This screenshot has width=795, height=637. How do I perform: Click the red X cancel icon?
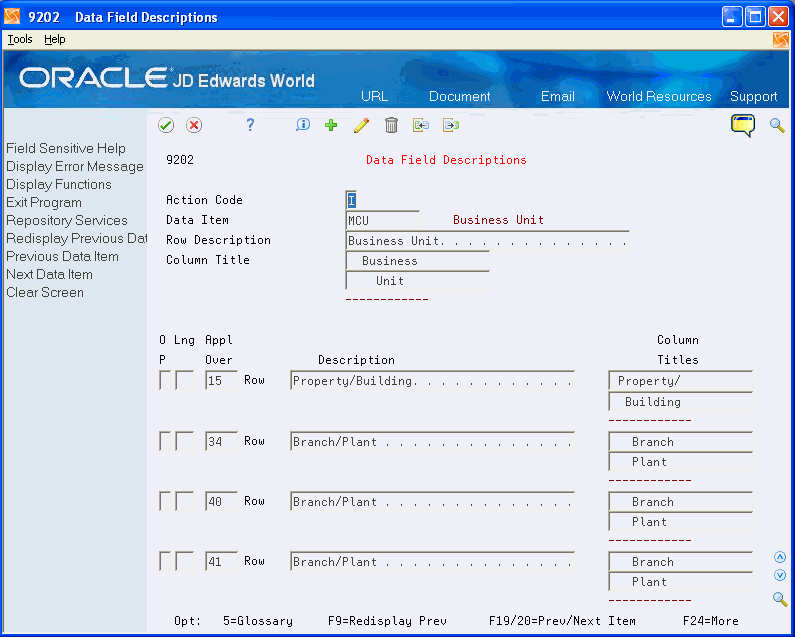[x=194, y=125]
